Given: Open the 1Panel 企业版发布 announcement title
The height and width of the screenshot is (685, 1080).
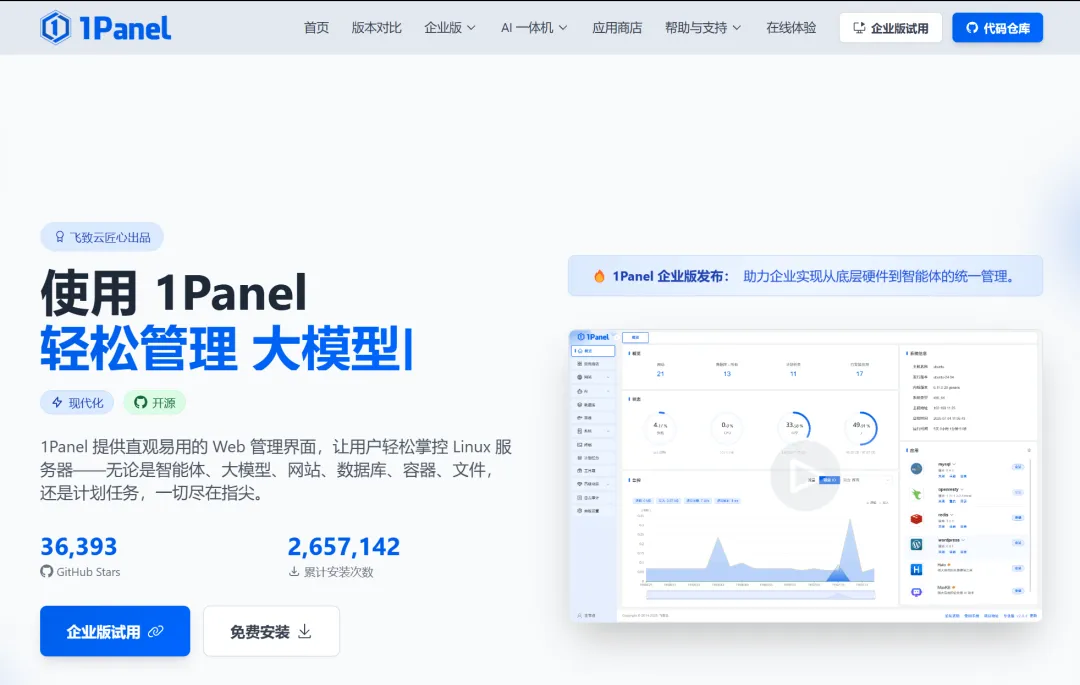Looking at the screenshot, I should pos(670,276).
